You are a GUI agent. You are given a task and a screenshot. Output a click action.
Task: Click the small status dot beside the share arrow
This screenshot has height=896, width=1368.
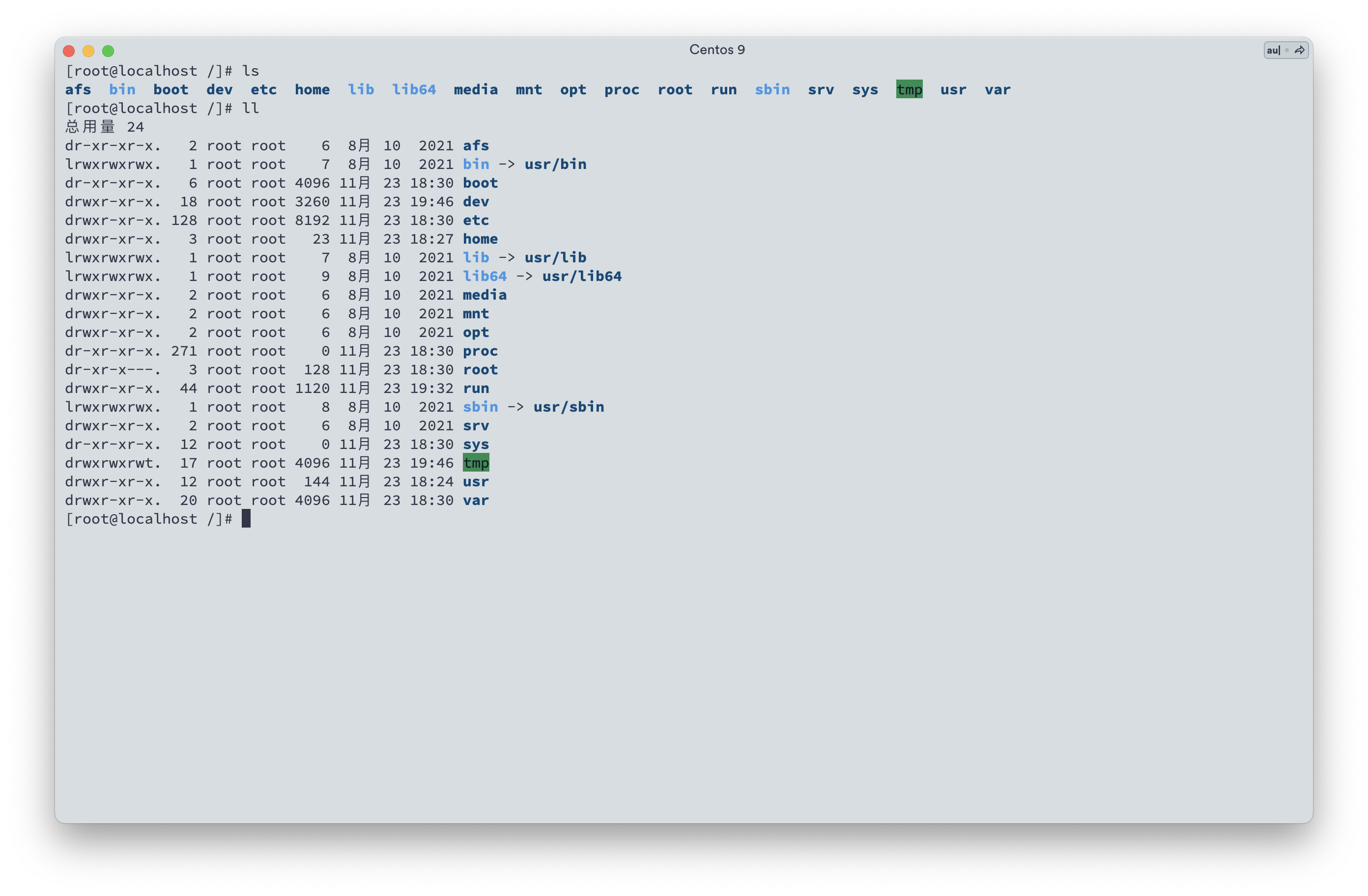pyautogui.click(x=1286, y=51)
